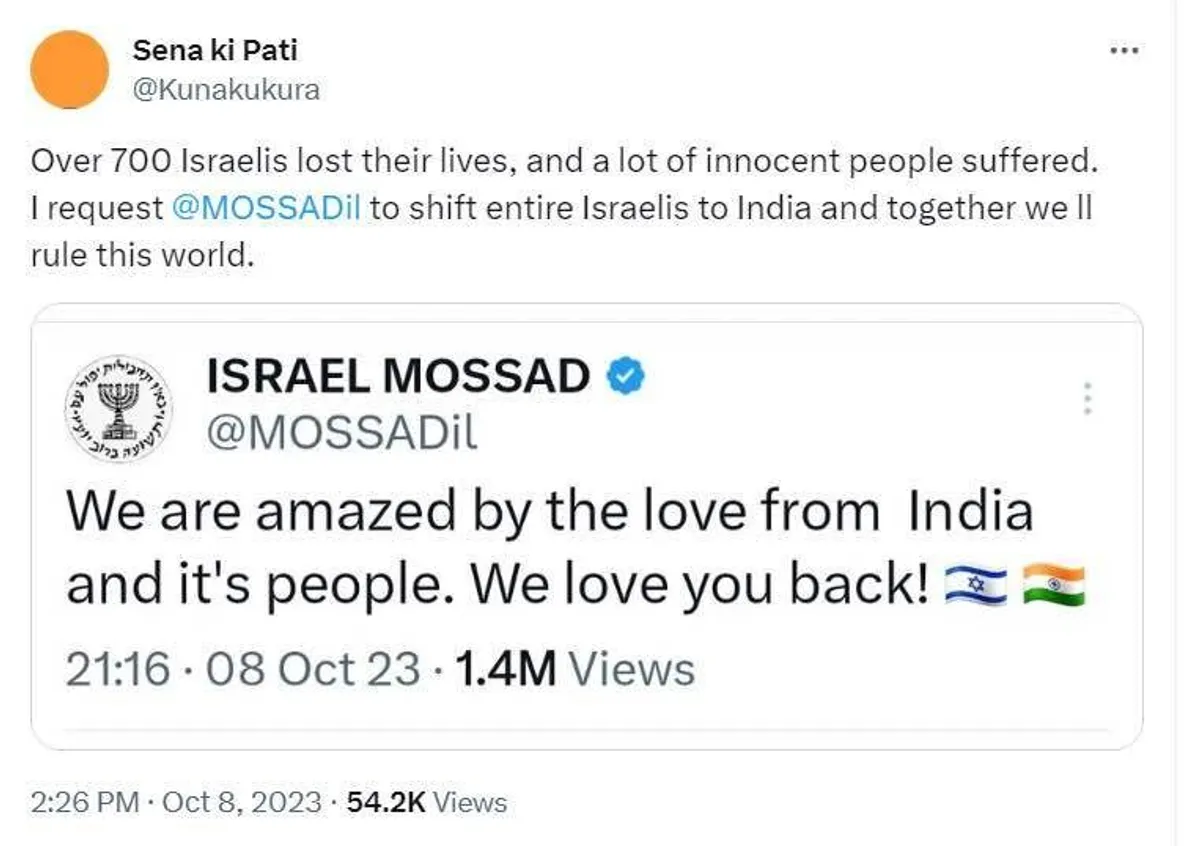Viewport: 1200px width, 846px height.
Task: Open the horizontal three-dot tweet options menu
Action: 1125,51
